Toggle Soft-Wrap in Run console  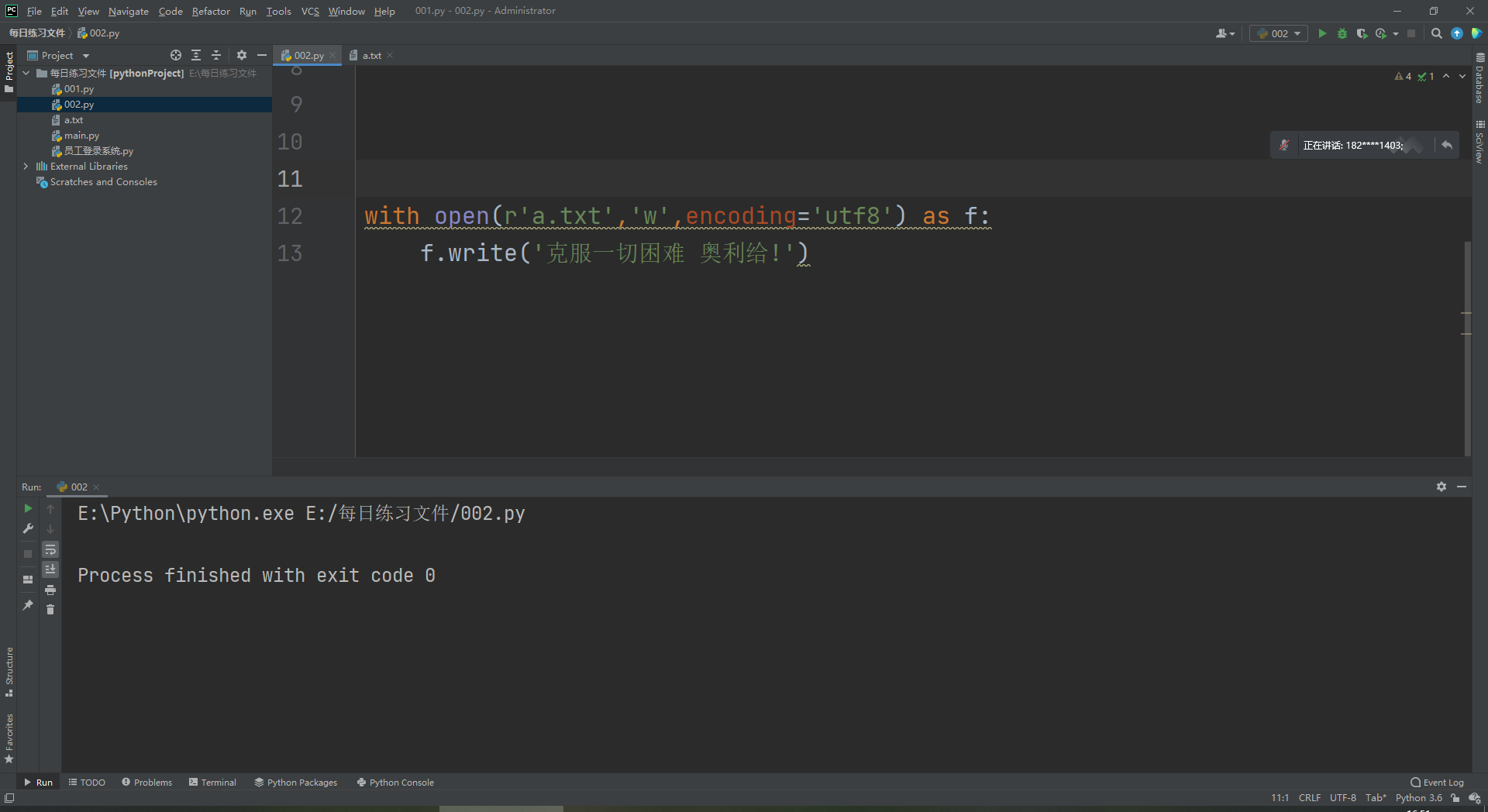[50, 549]
